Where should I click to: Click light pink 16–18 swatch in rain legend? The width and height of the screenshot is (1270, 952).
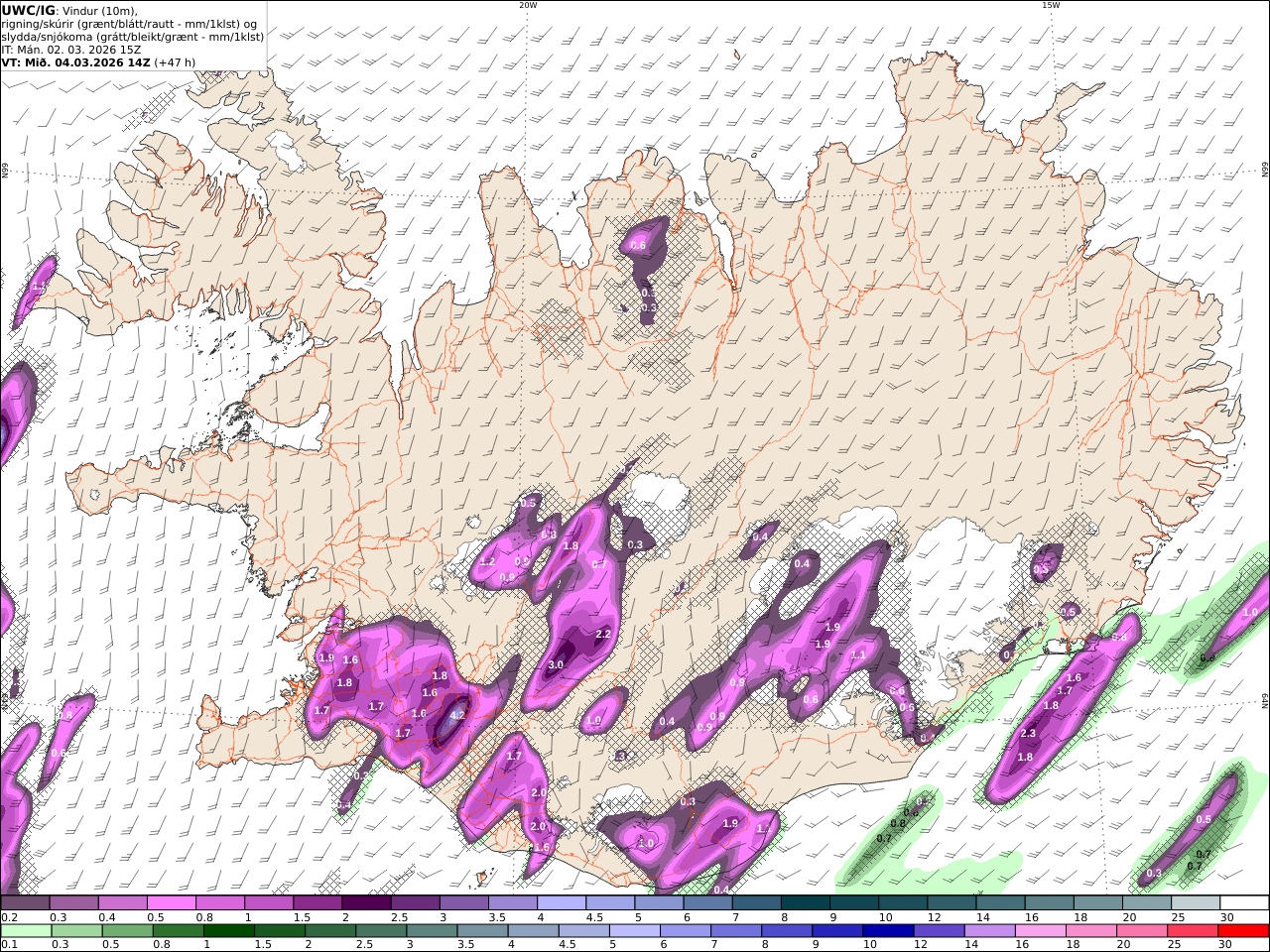(x=1041, y=931)
